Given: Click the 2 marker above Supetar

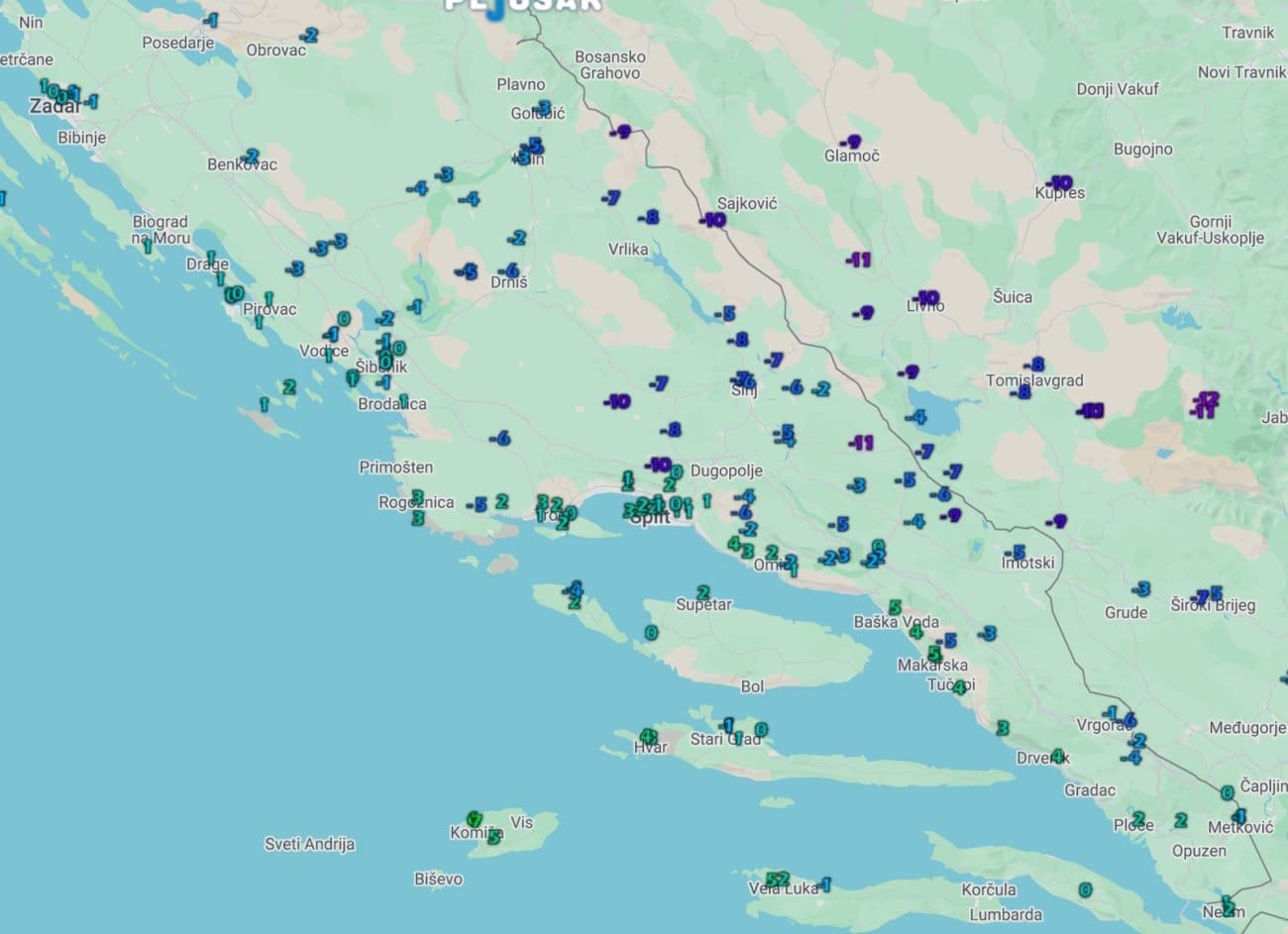Looking at the screenshot, I should (702, 591).
